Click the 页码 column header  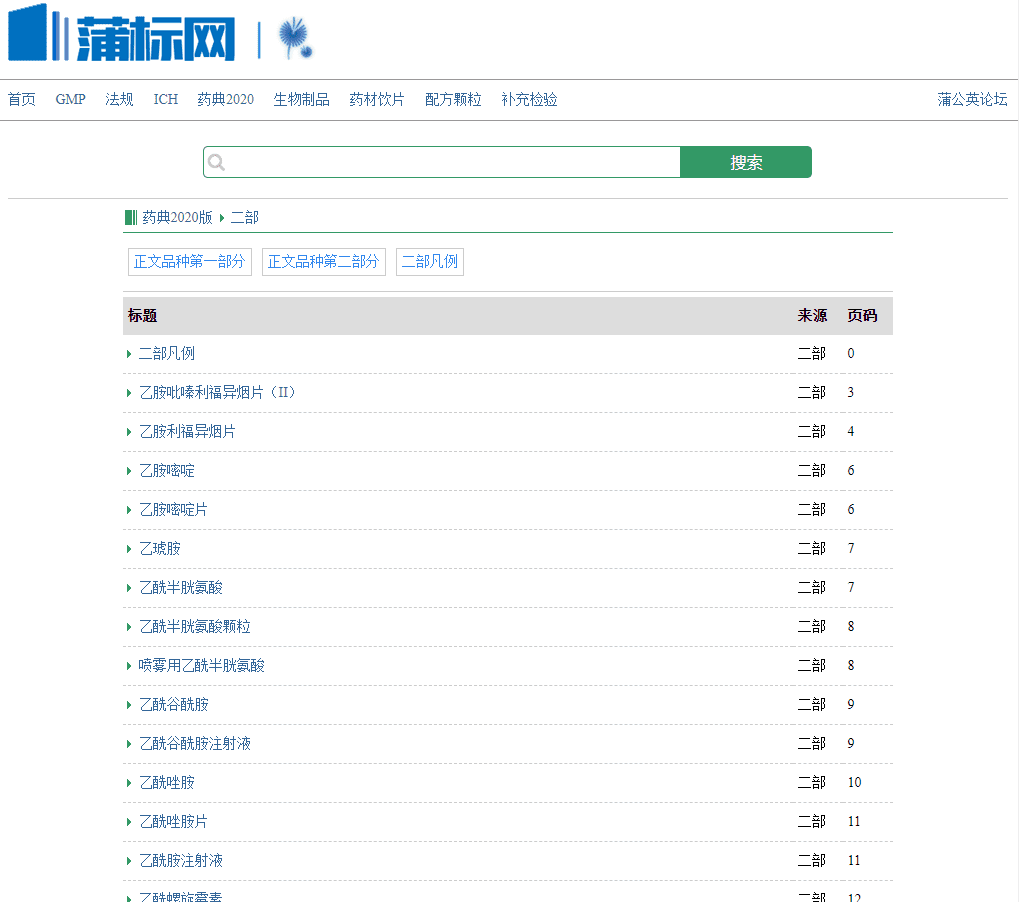coord(862,316)
